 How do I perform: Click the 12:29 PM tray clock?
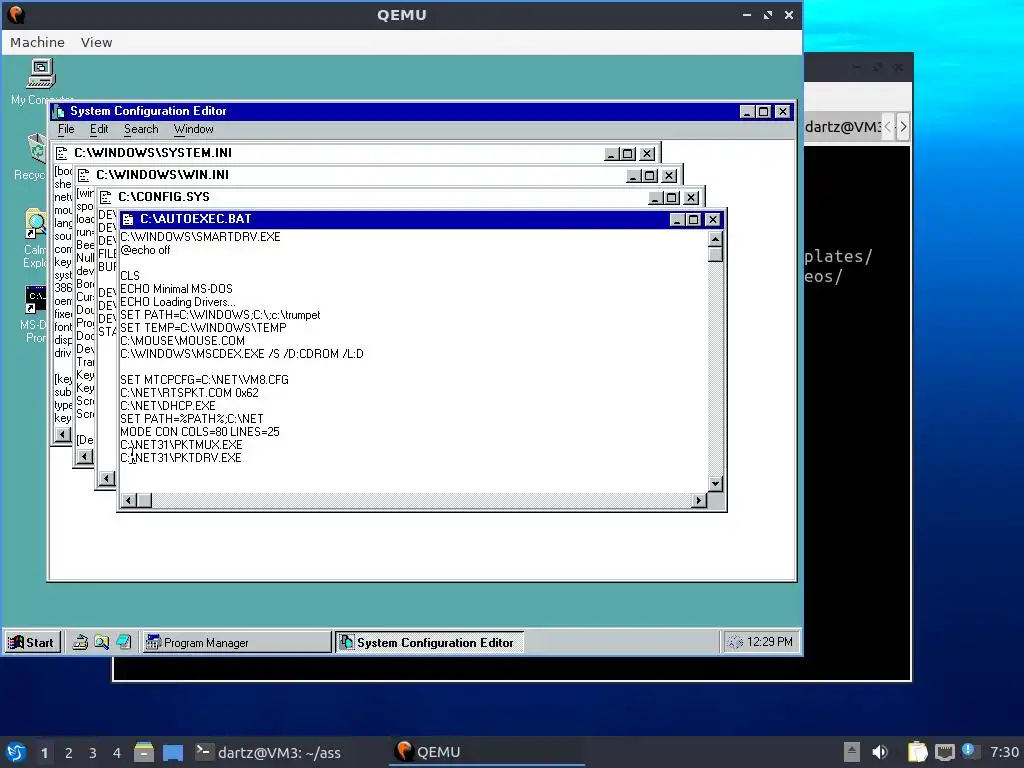[x=769, y=642]
